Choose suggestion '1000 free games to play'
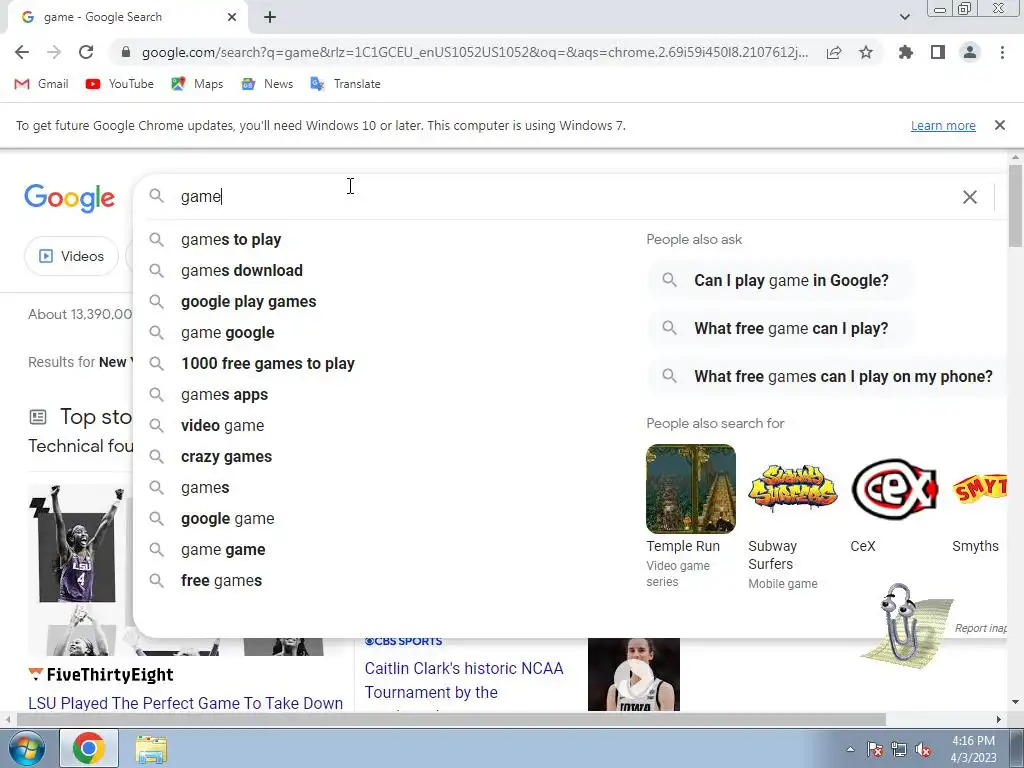1024x768 pixels. tap(268, 364)
